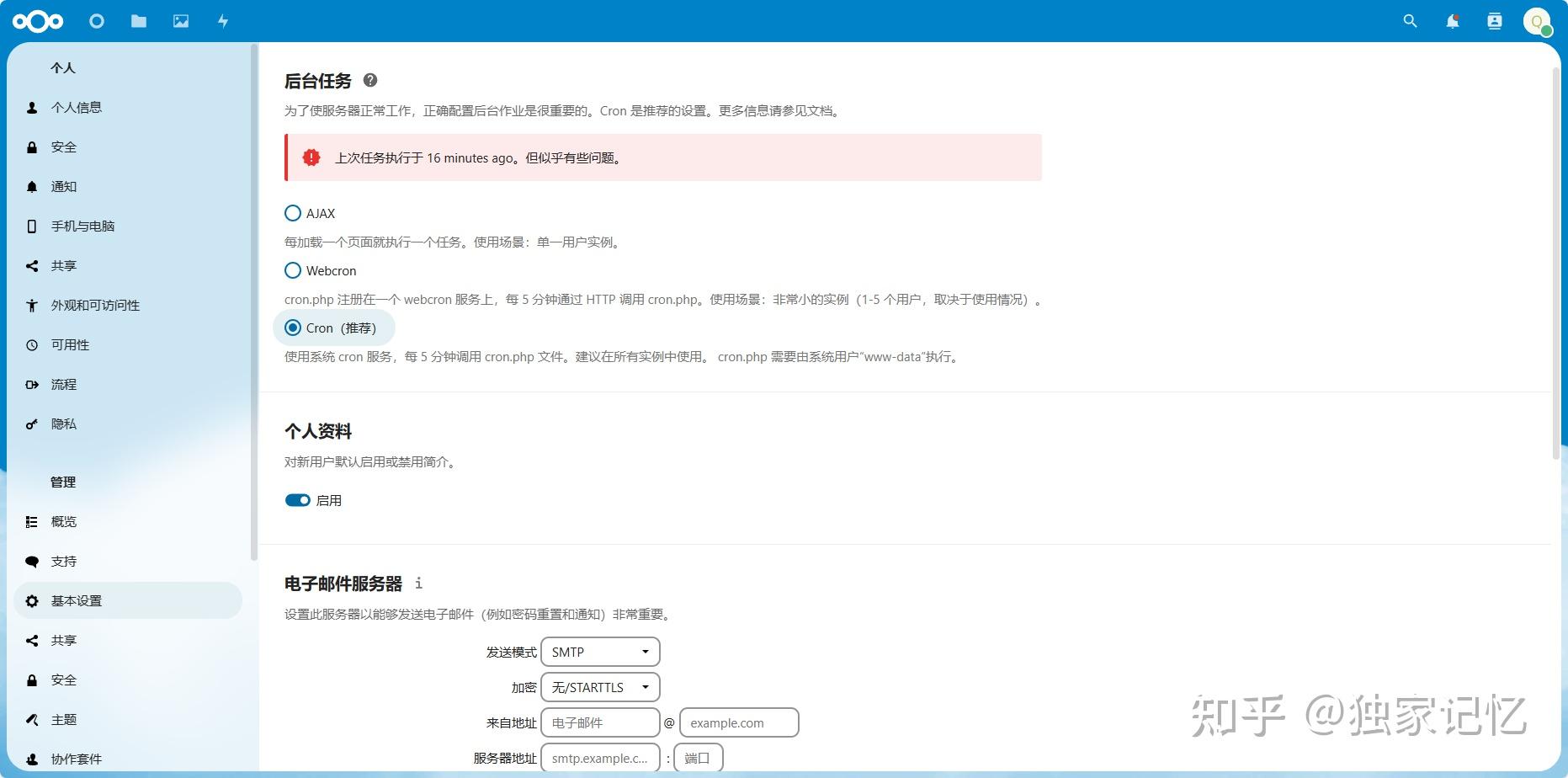The width and height of the screenshot is (1568, 778).
Task: Open the Activity (lightning) app icon
Action: (222, 21)
